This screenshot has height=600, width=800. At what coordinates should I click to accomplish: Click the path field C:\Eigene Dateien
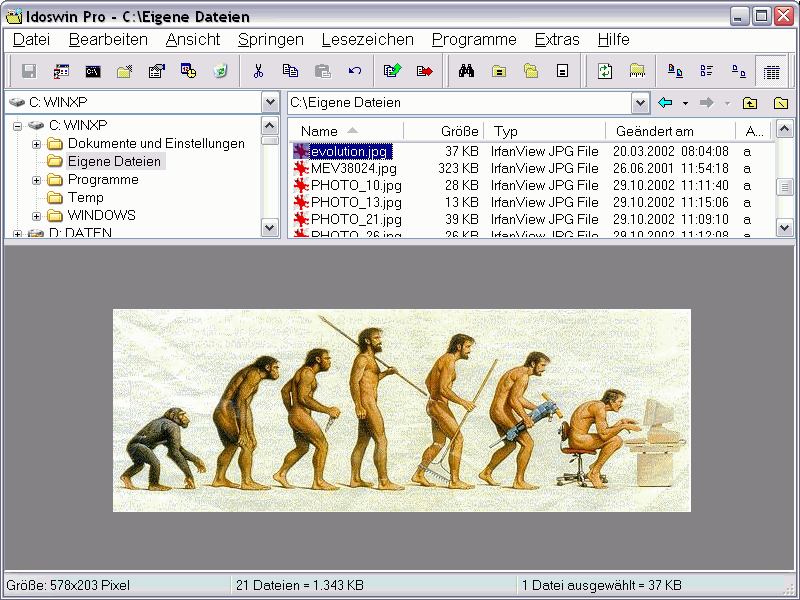459,103
